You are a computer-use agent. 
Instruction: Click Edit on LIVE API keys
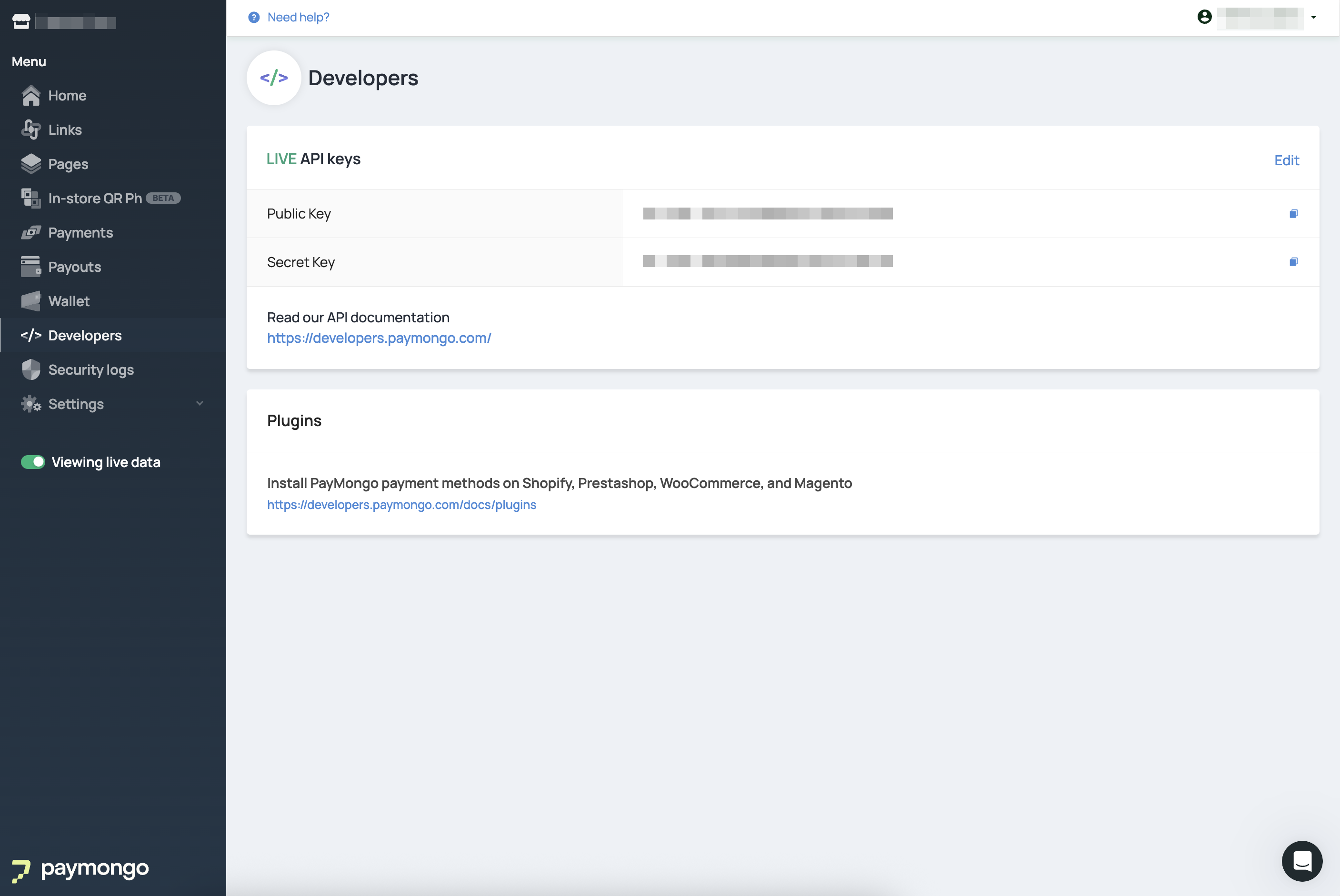(x=1286, y=160)
